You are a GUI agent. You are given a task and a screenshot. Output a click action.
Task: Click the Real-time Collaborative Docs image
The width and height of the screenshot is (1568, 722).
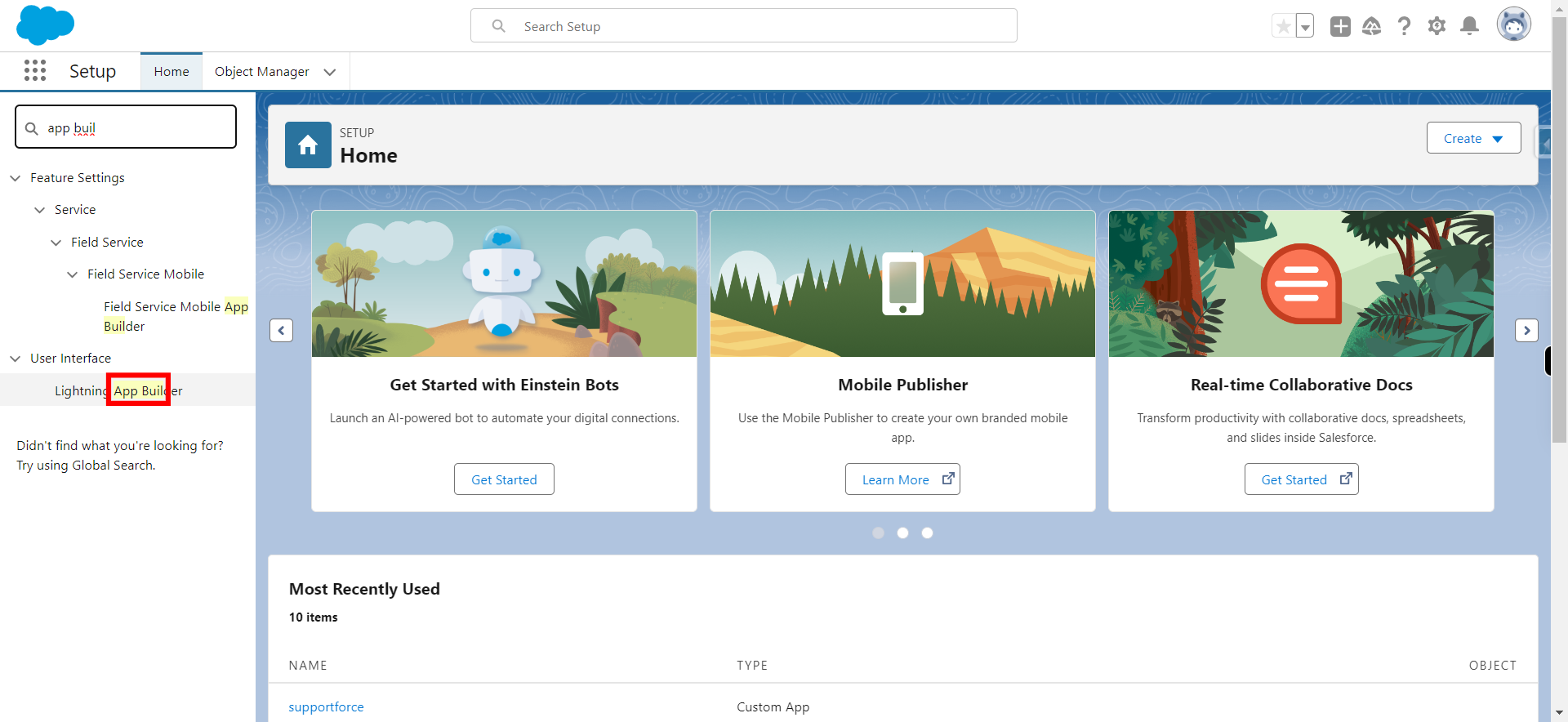(x=1301, y=283)
